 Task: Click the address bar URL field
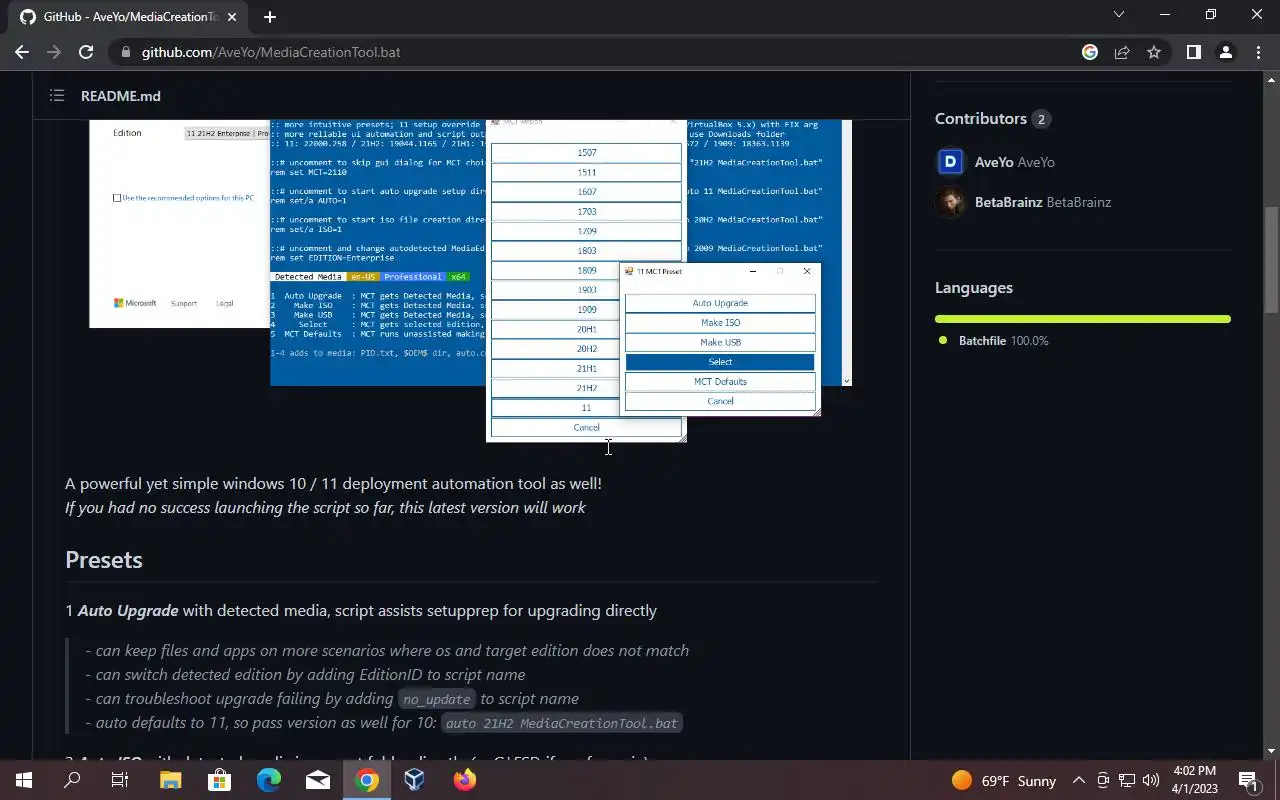600,52
